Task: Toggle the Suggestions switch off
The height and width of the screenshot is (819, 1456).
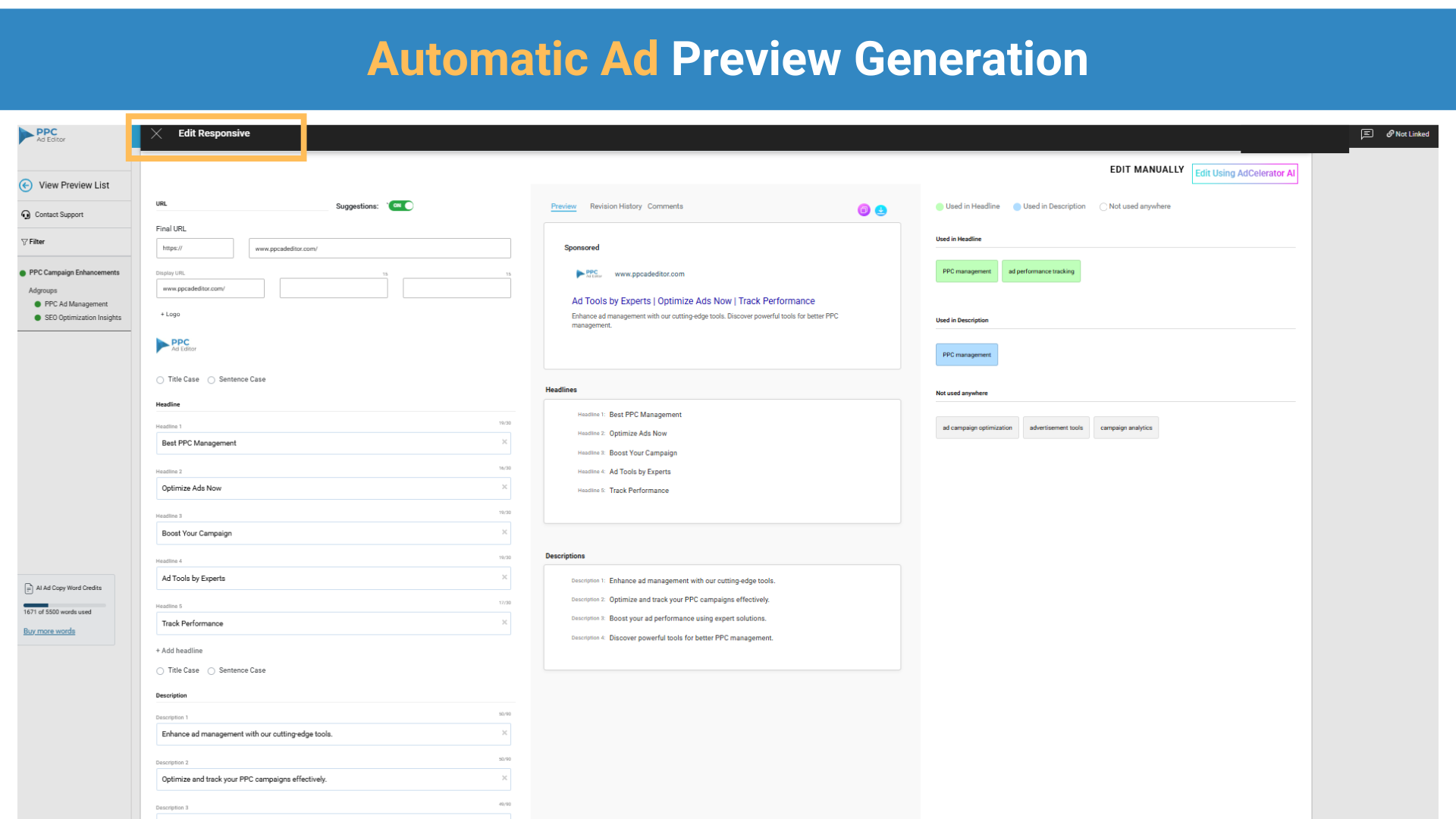Action: pos(401,206)
